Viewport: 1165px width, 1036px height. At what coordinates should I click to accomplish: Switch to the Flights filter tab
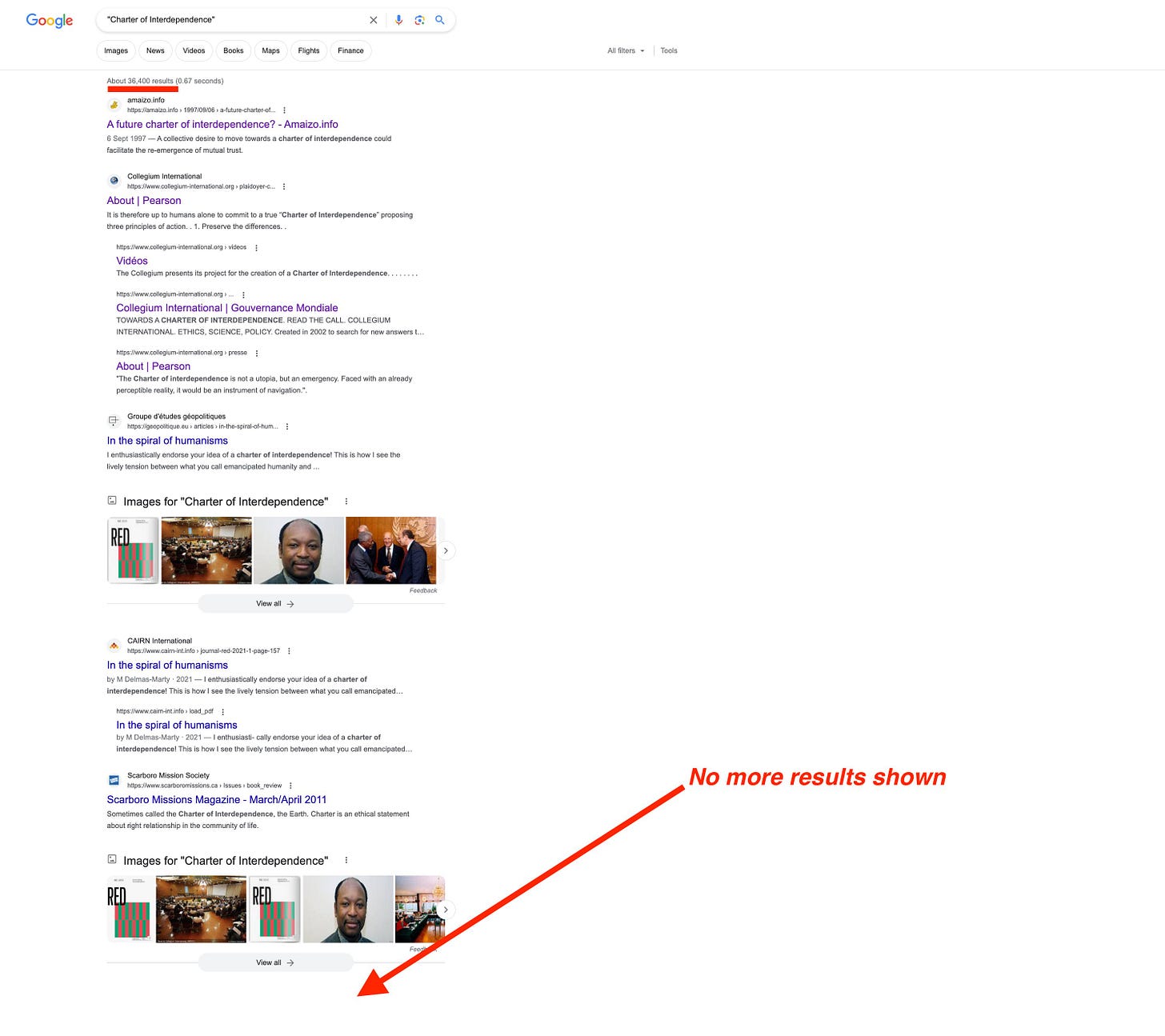pyautogui.click(x=309, y=50)
